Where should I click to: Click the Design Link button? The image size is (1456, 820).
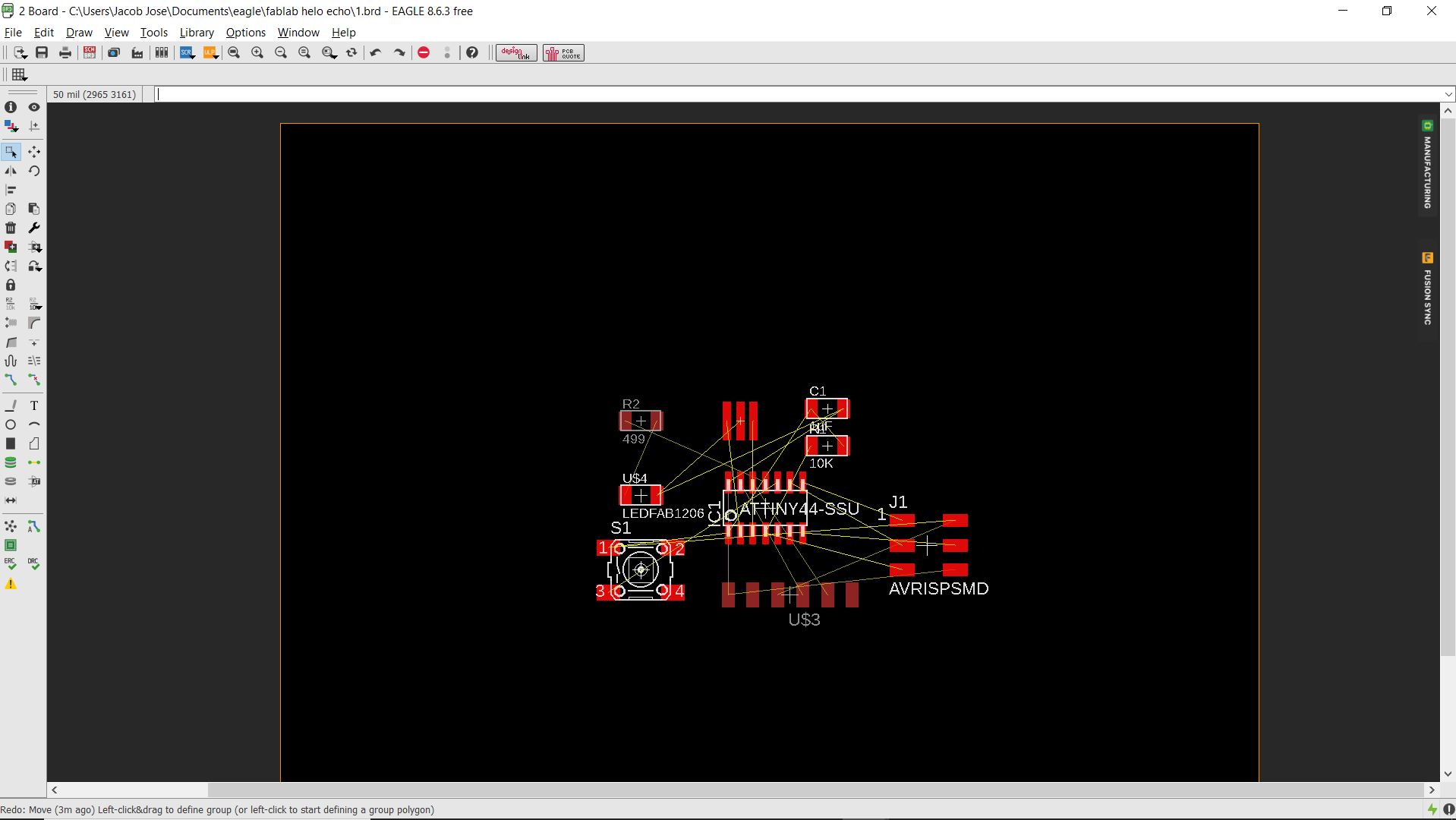point(516,52)
